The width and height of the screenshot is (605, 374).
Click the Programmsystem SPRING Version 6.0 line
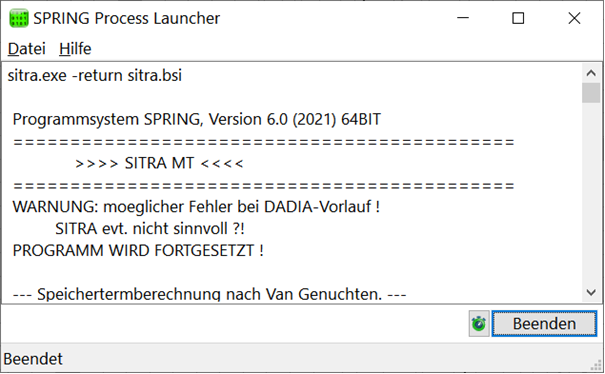196,119
